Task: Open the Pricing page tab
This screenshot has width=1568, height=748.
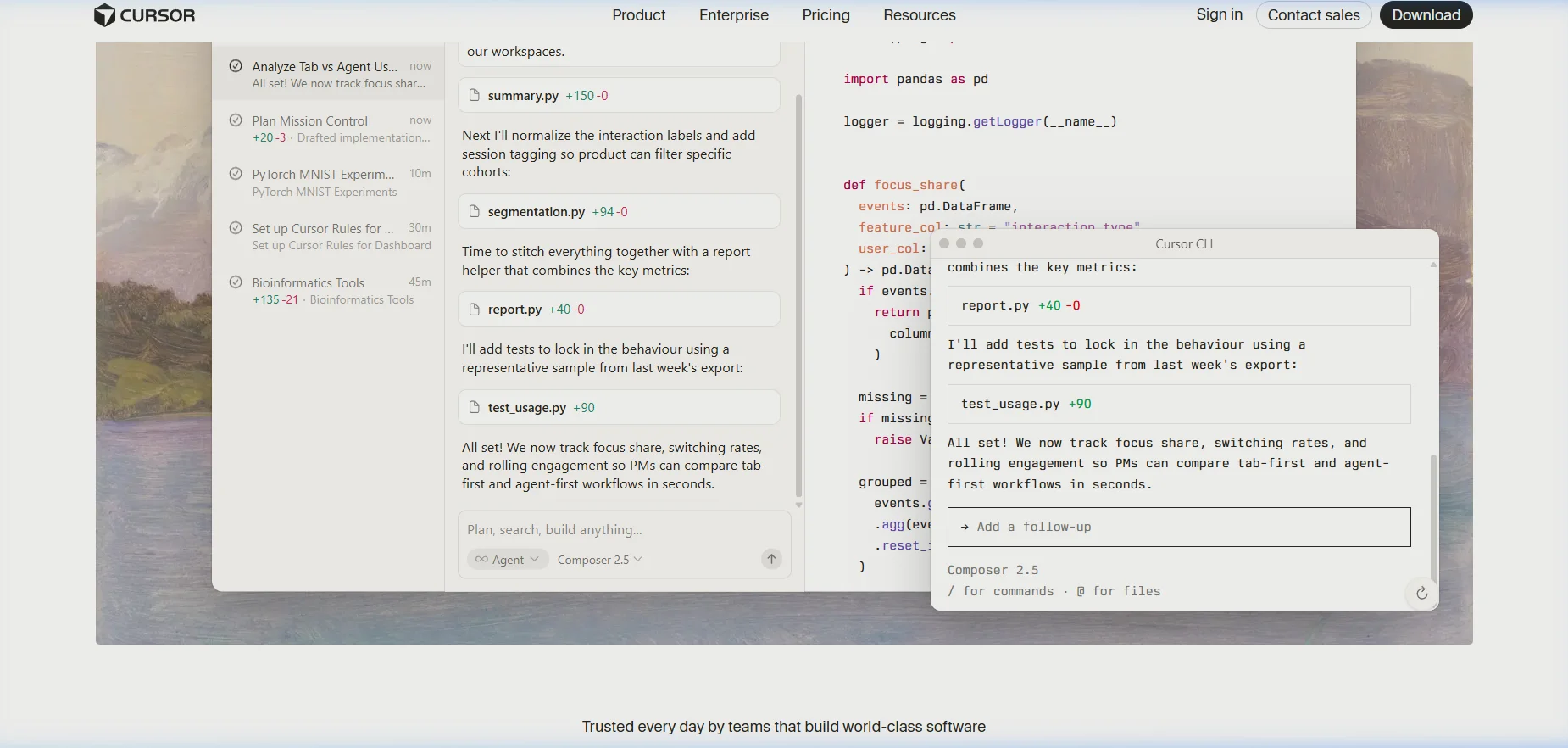Action: (x=826, y=15)
